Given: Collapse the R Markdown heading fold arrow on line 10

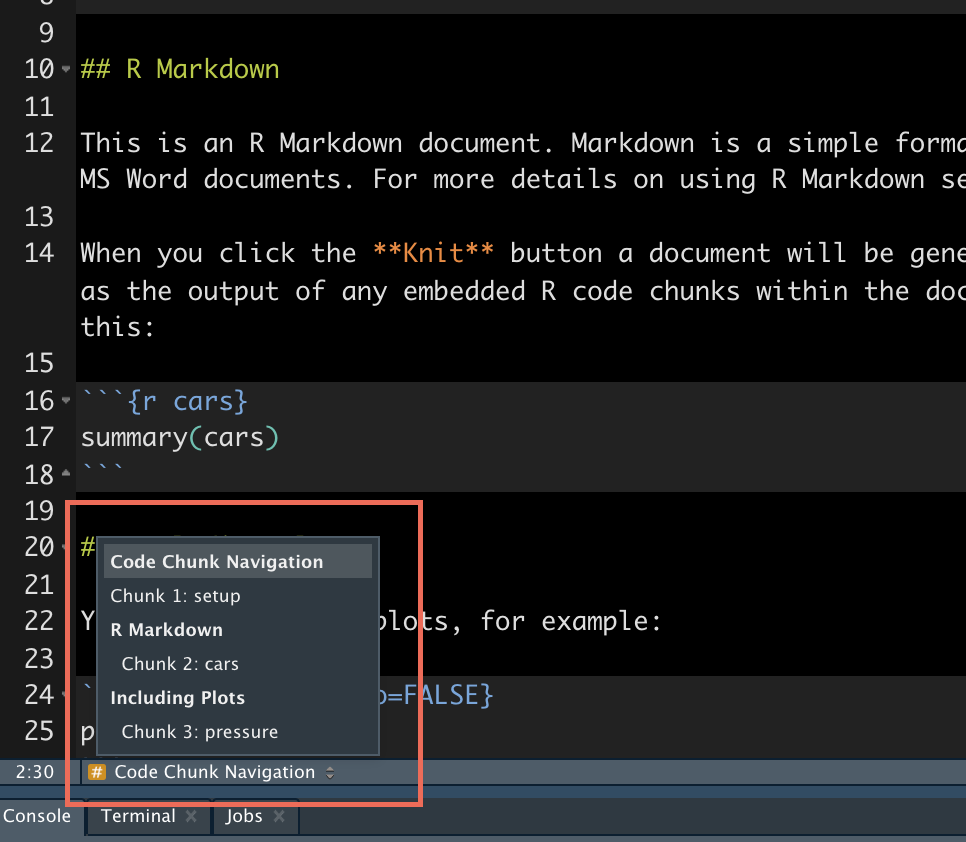Looking at the screenshot, I should pos(65,70).
